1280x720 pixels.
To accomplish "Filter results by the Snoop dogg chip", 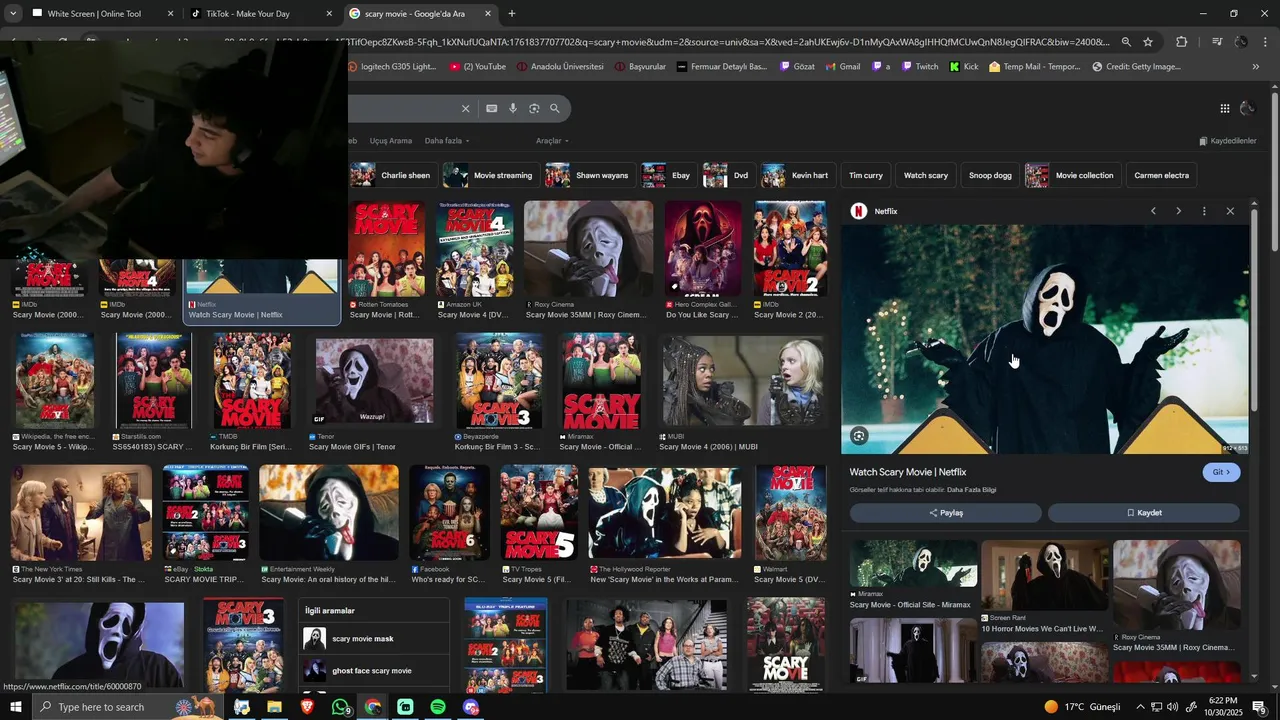I will pyautogui.click(x=990, y=175).
